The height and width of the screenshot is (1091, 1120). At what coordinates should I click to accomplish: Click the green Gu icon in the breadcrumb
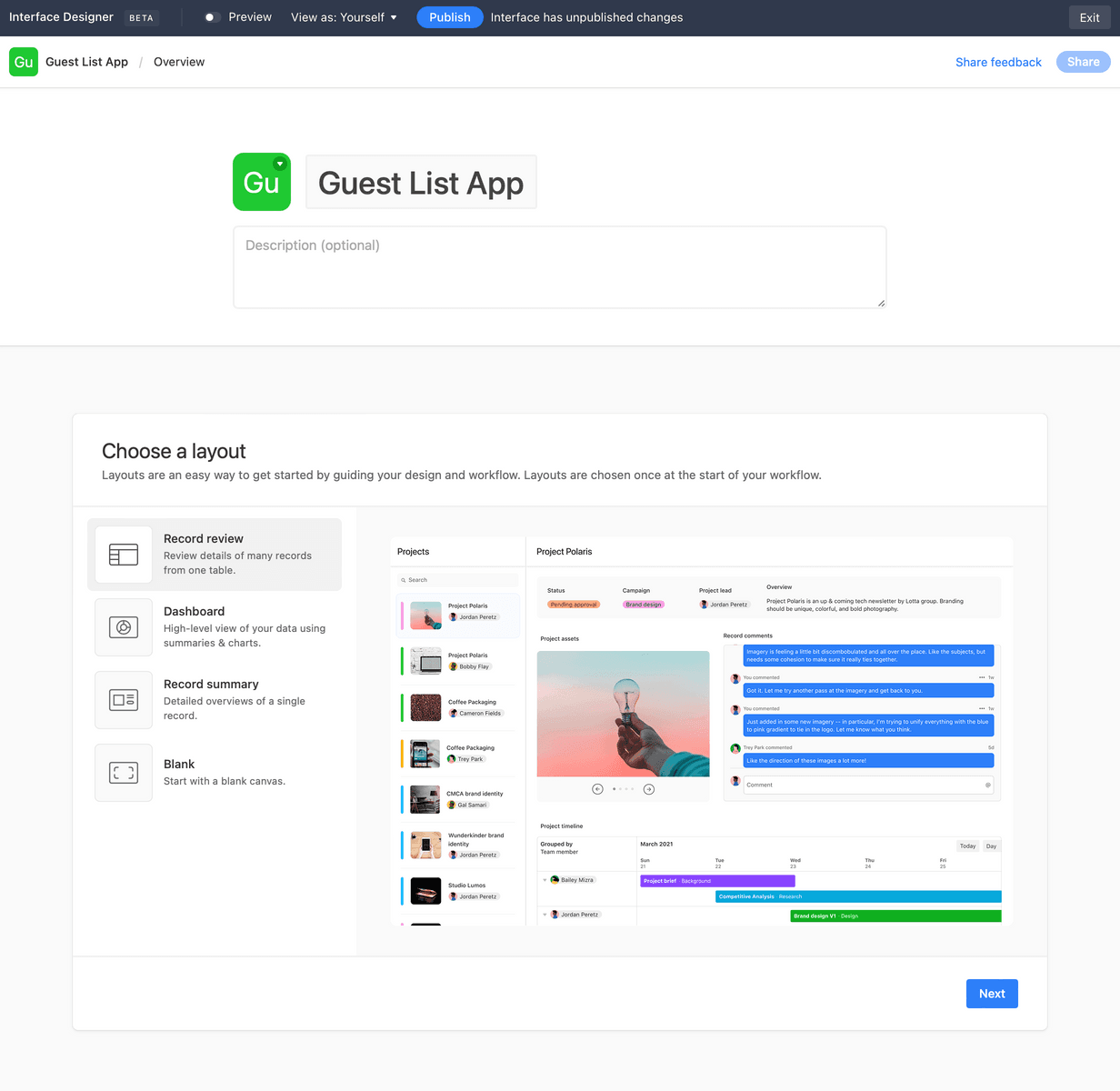coord(23,62)
